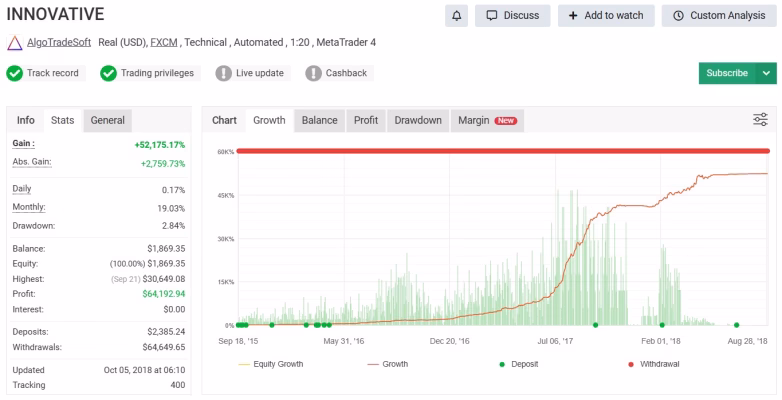Open the General stats tab

point(108,120)
